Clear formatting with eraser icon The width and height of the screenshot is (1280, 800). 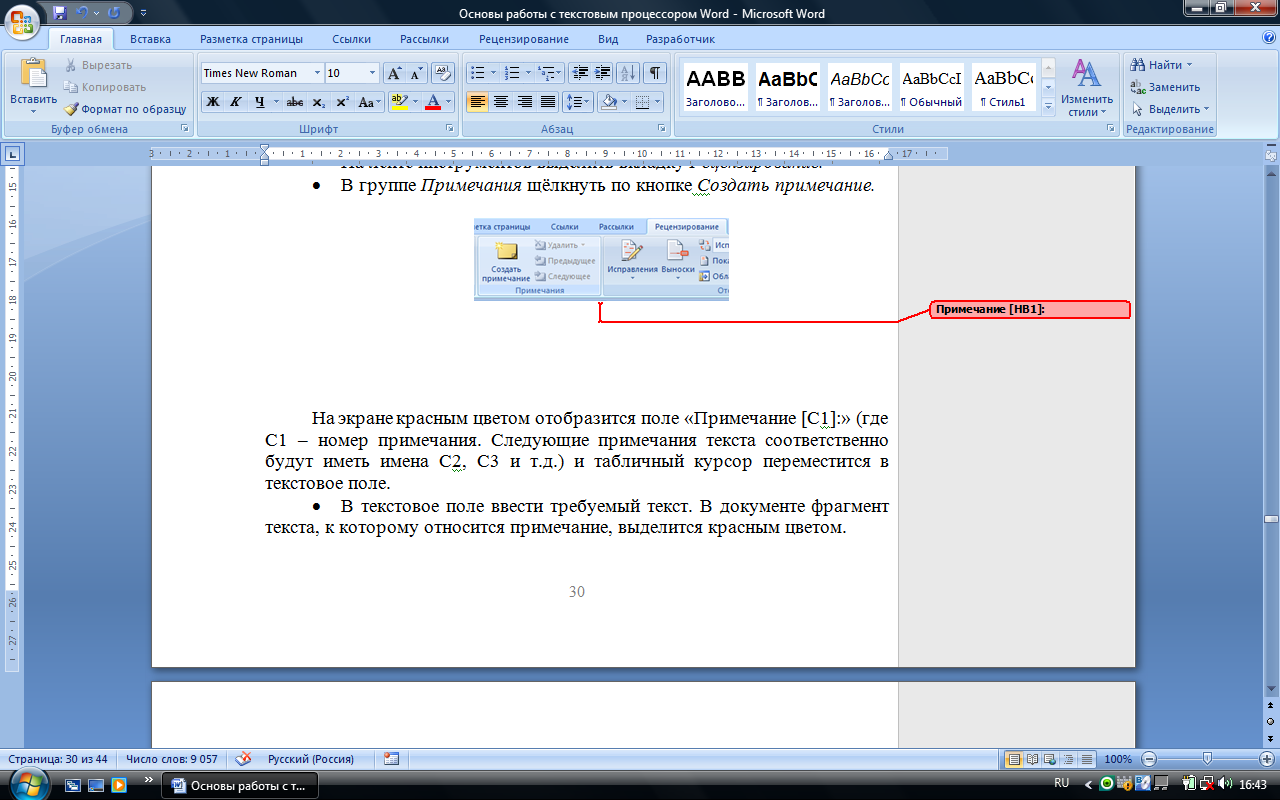pyautogui.click(x=444, y=73)
